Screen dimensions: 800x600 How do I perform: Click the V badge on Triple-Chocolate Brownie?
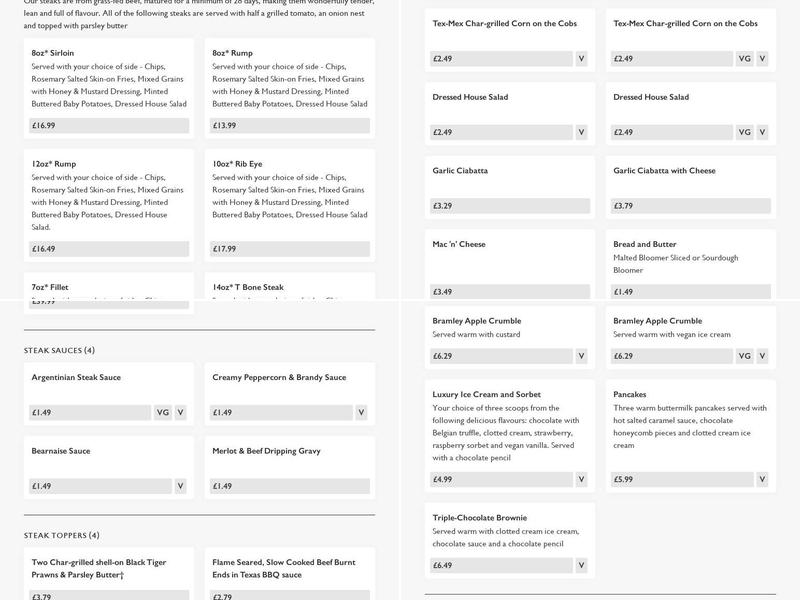click(581, 565)
